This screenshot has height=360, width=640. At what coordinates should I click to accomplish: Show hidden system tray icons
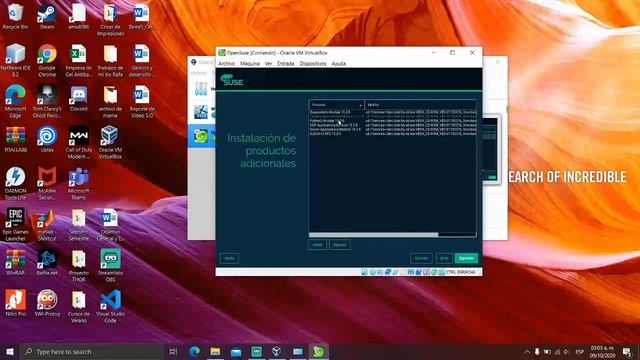527,352
